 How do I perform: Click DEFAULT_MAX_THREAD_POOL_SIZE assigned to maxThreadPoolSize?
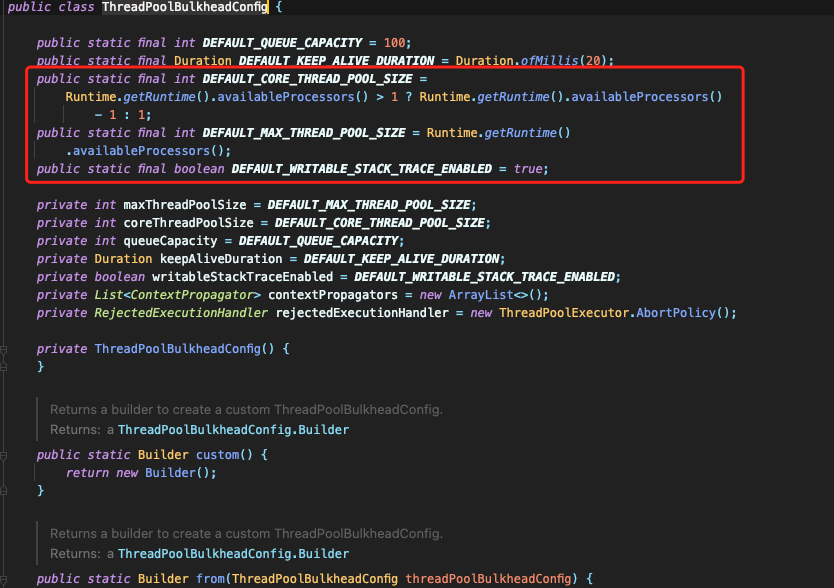click(x=369, y=205)
